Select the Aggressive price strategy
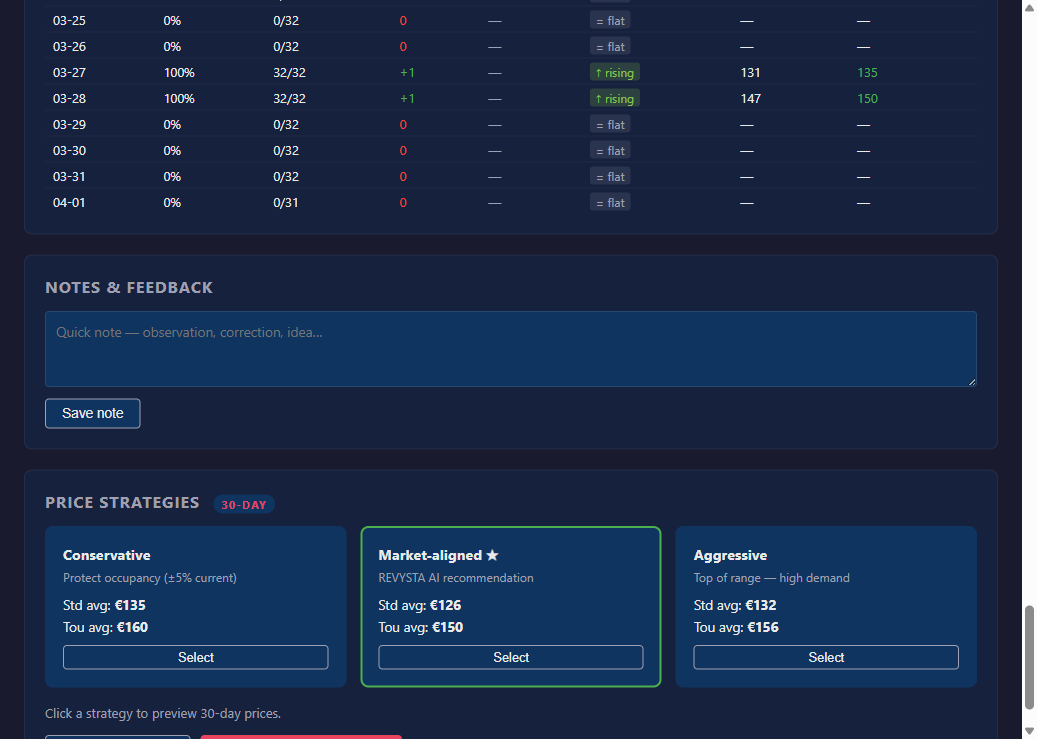The height and width of the screenshot is (739, 1037). click(x=826, y=657)
